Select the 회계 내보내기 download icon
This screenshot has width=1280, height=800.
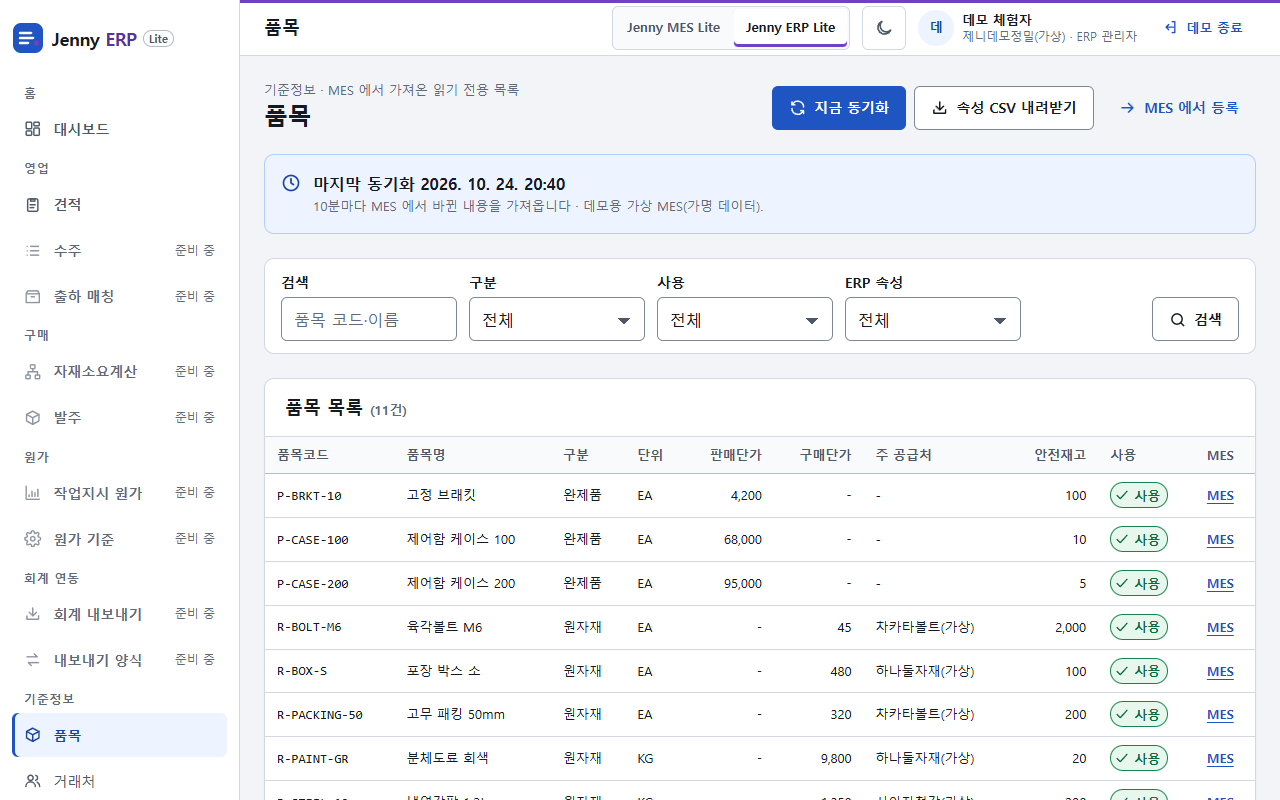point(33,614)
